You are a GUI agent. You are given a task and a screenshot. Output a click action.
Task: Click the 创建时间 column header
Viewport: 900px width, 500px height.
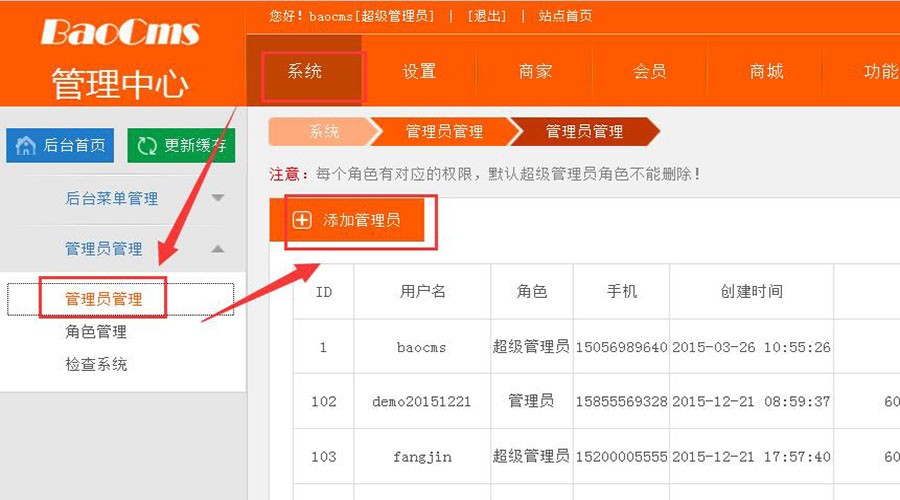tap(751, 292)
